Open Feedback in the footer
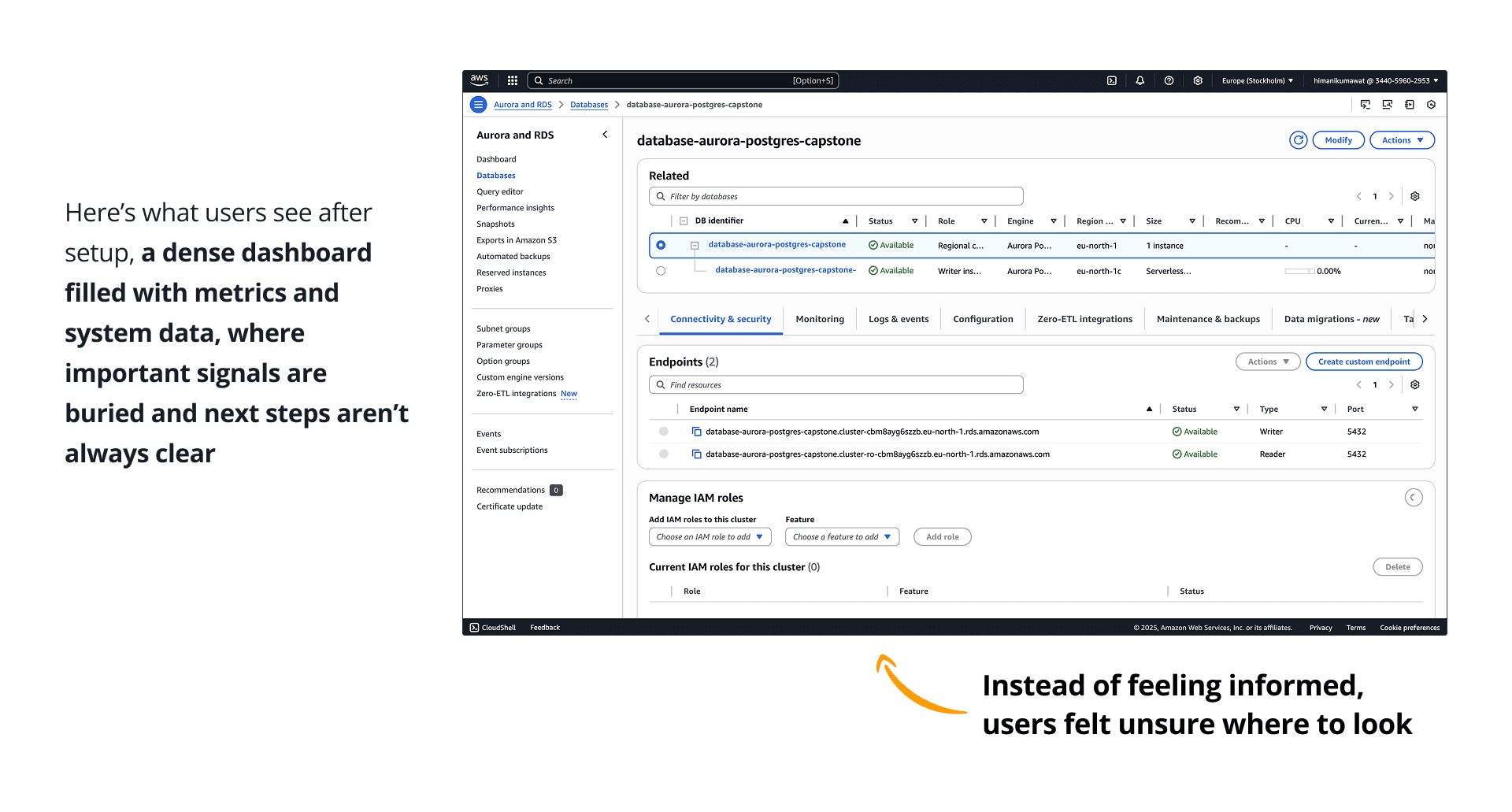The width and height of the screenshot is (1512, 812). tap(545, 628)
